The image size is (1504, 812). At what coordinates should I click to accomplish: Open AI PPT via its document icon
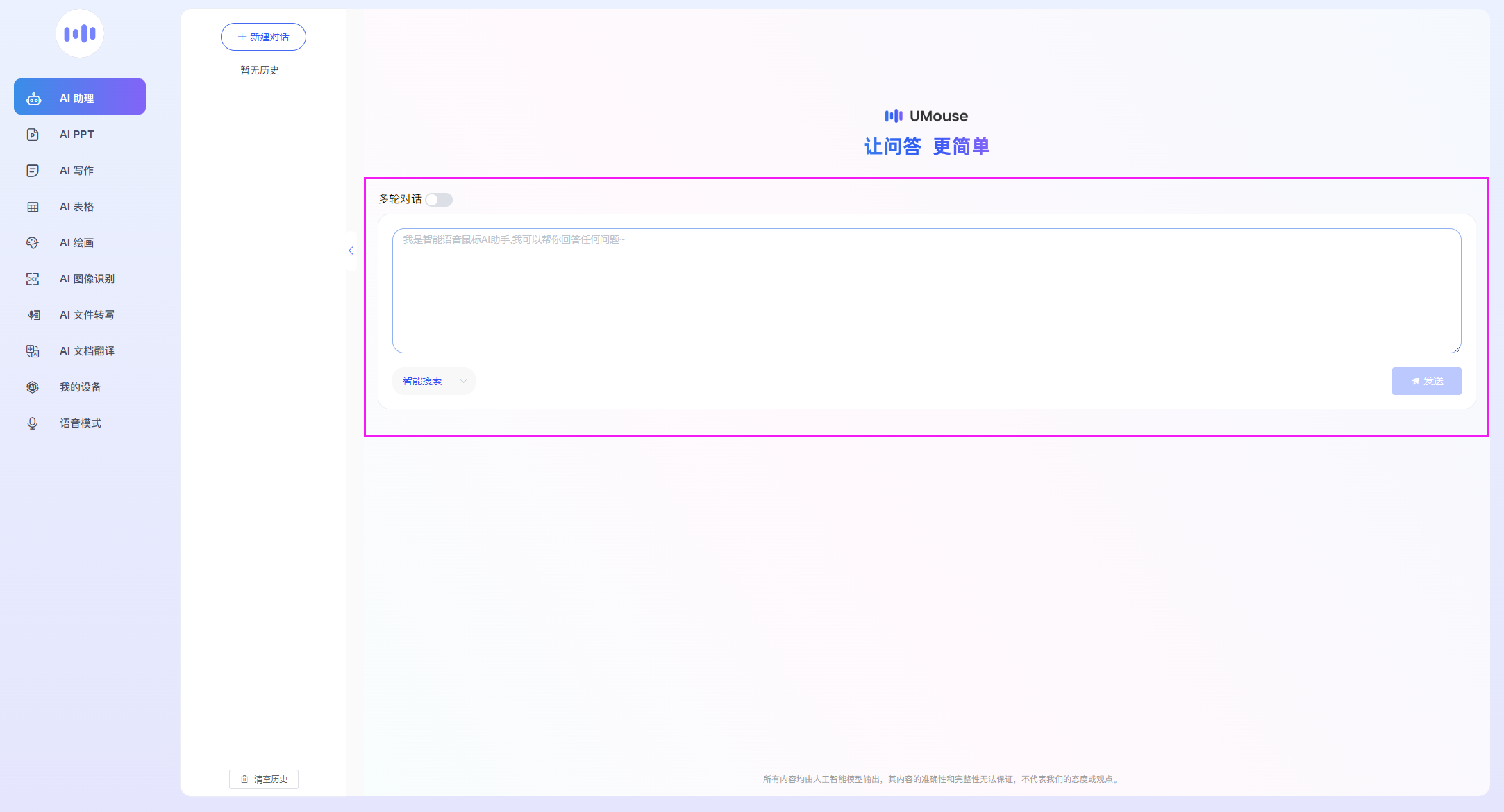tap(33, 135)
